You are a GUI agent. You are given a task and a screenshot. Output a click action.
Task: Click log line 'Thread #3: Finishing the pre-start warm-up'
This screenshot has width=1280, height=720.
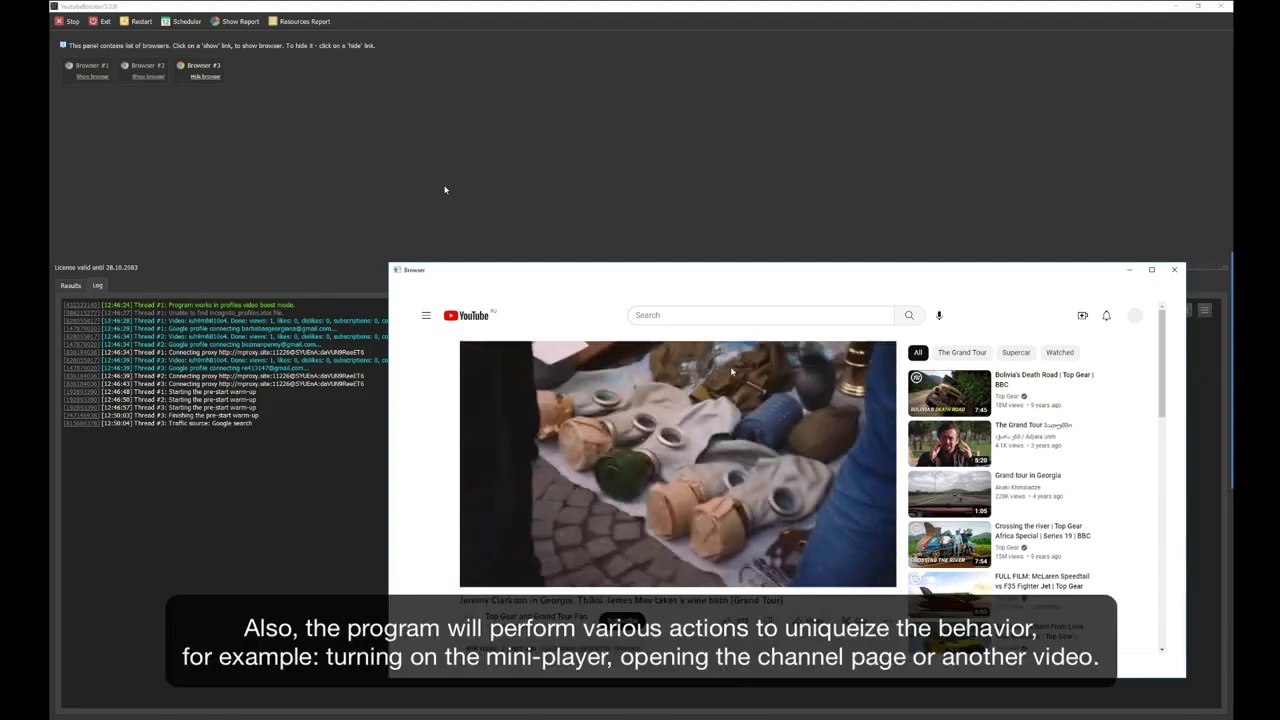click(160, 415)
